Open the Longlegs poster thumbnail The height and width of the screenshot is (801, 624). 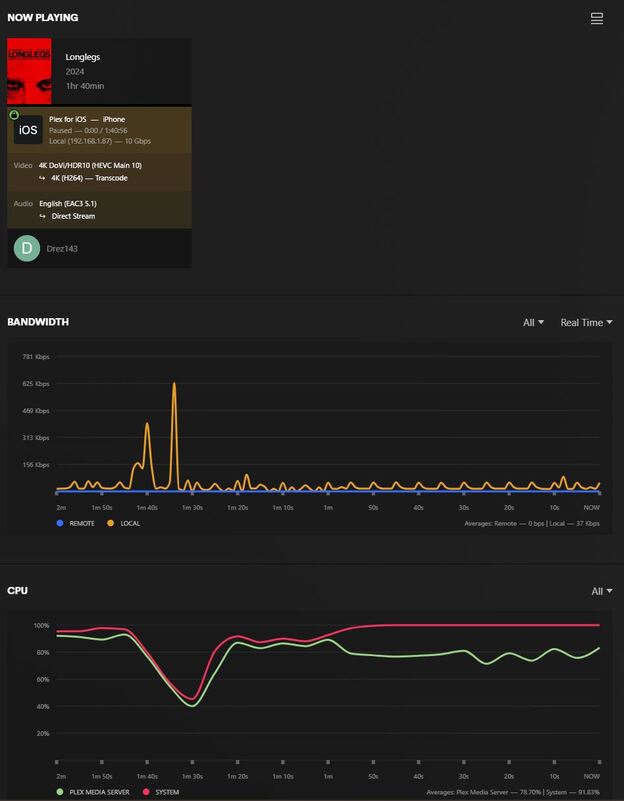pos(29,71)
